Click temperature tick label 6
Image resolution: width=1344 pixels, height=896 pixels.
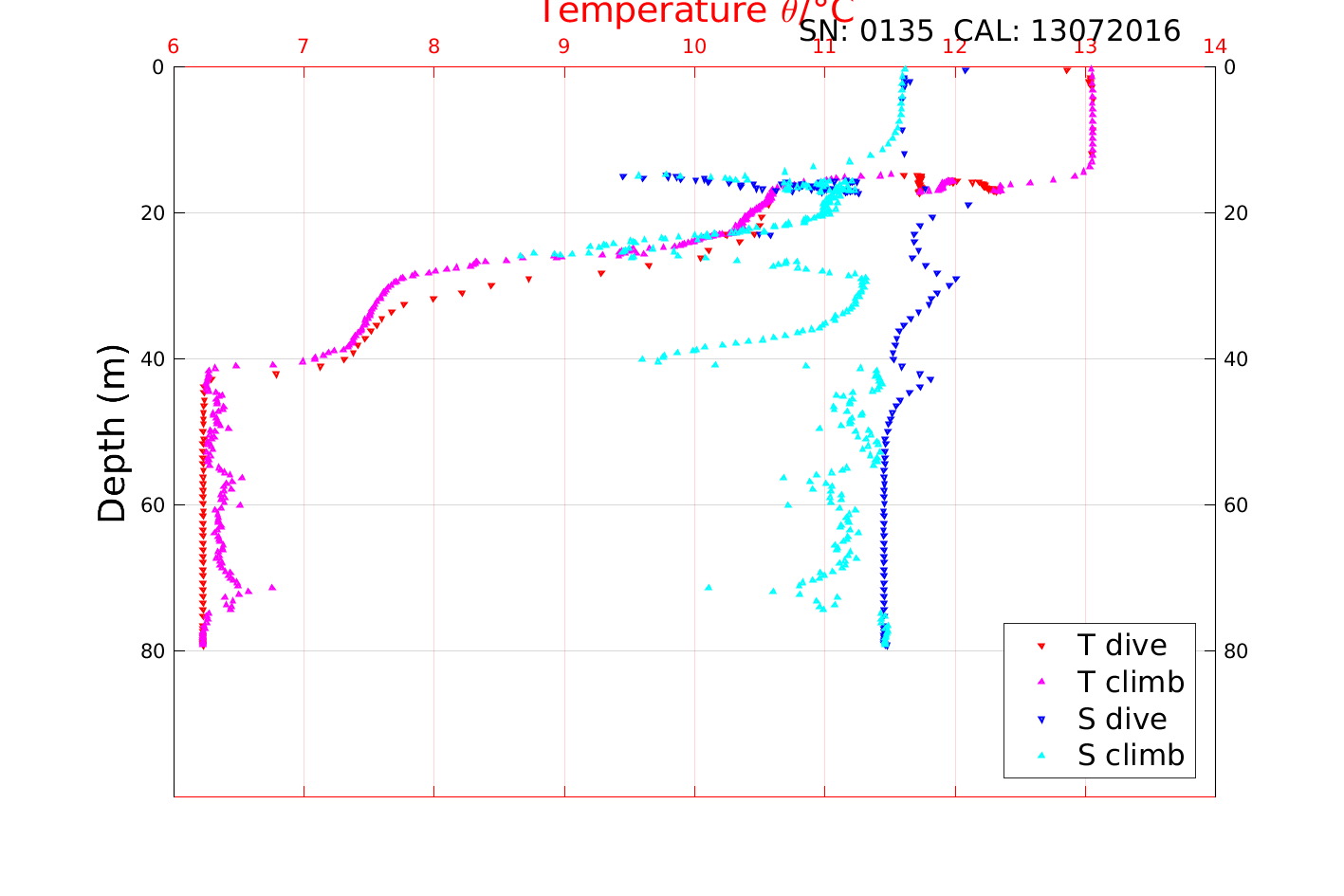[x=174, y=46]
